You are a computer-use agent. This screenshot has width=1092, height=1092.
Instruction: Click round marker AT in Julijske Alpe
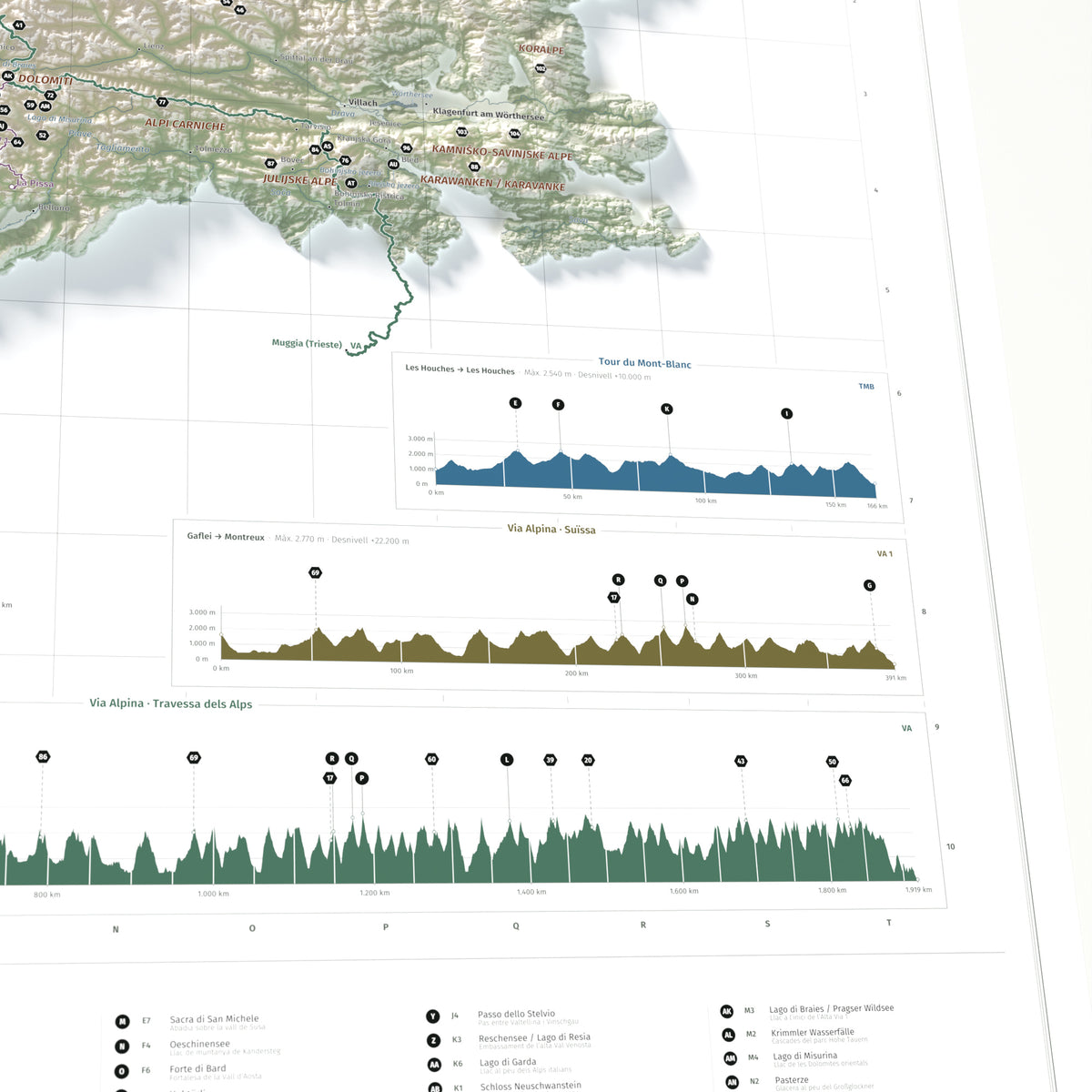(x=351, y=183)
